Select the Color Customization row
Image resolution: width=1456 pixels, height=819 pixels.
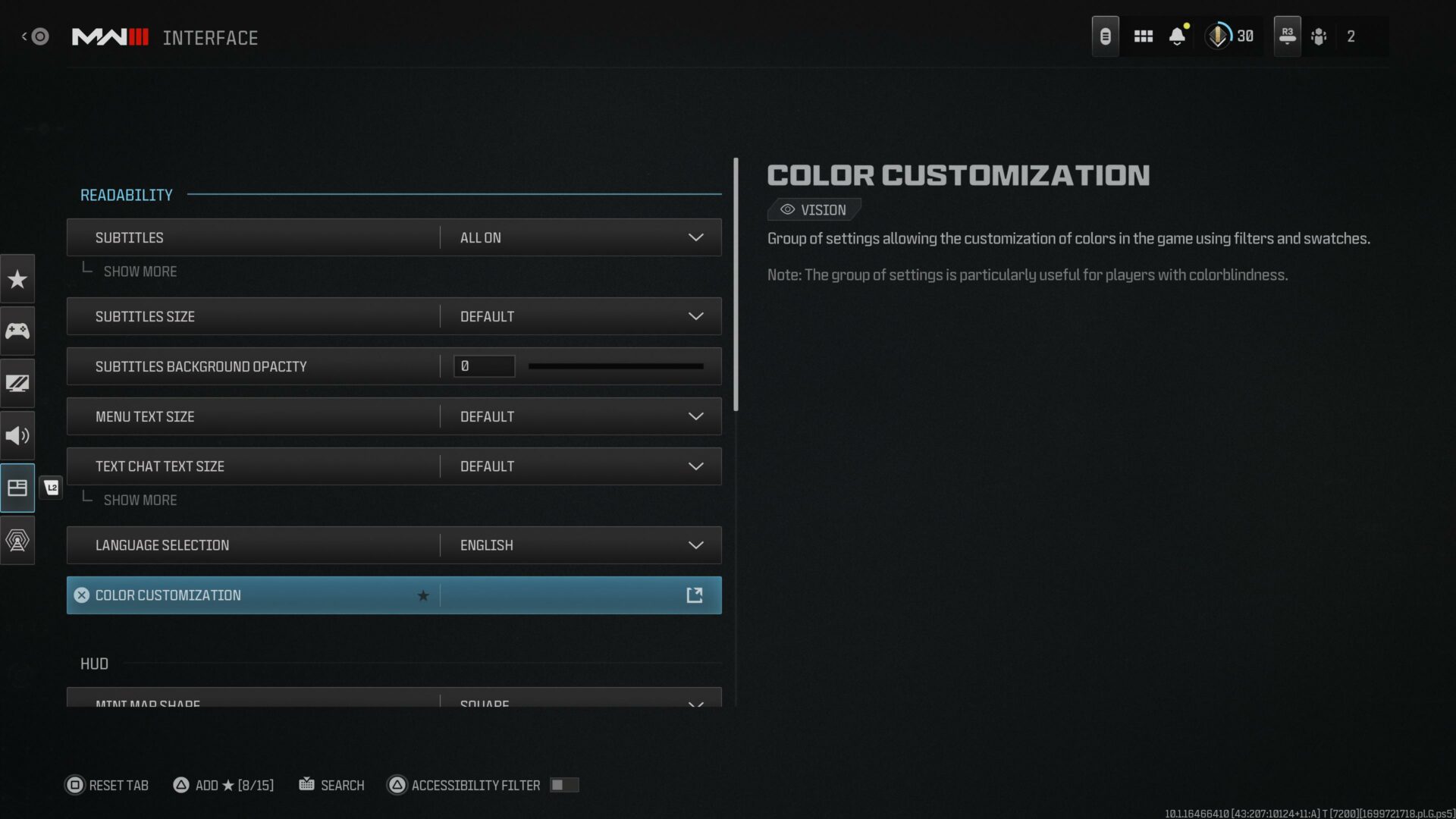tap(394, 595)
